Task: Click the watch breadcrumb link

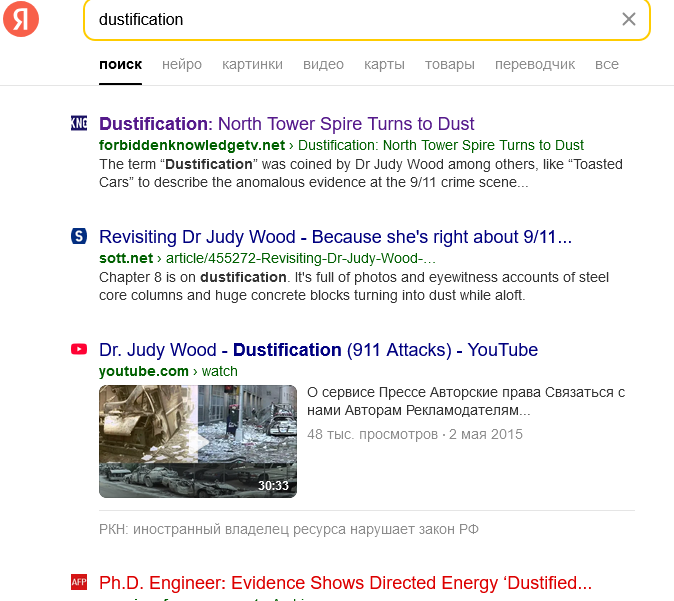Action: 219,371
